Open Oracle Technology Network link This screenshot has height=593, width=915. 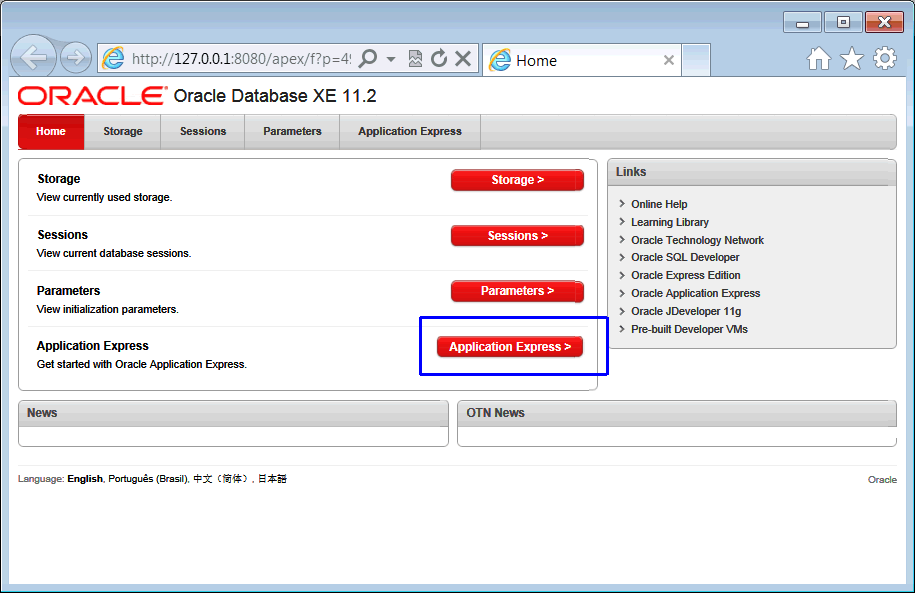(697, 240)
